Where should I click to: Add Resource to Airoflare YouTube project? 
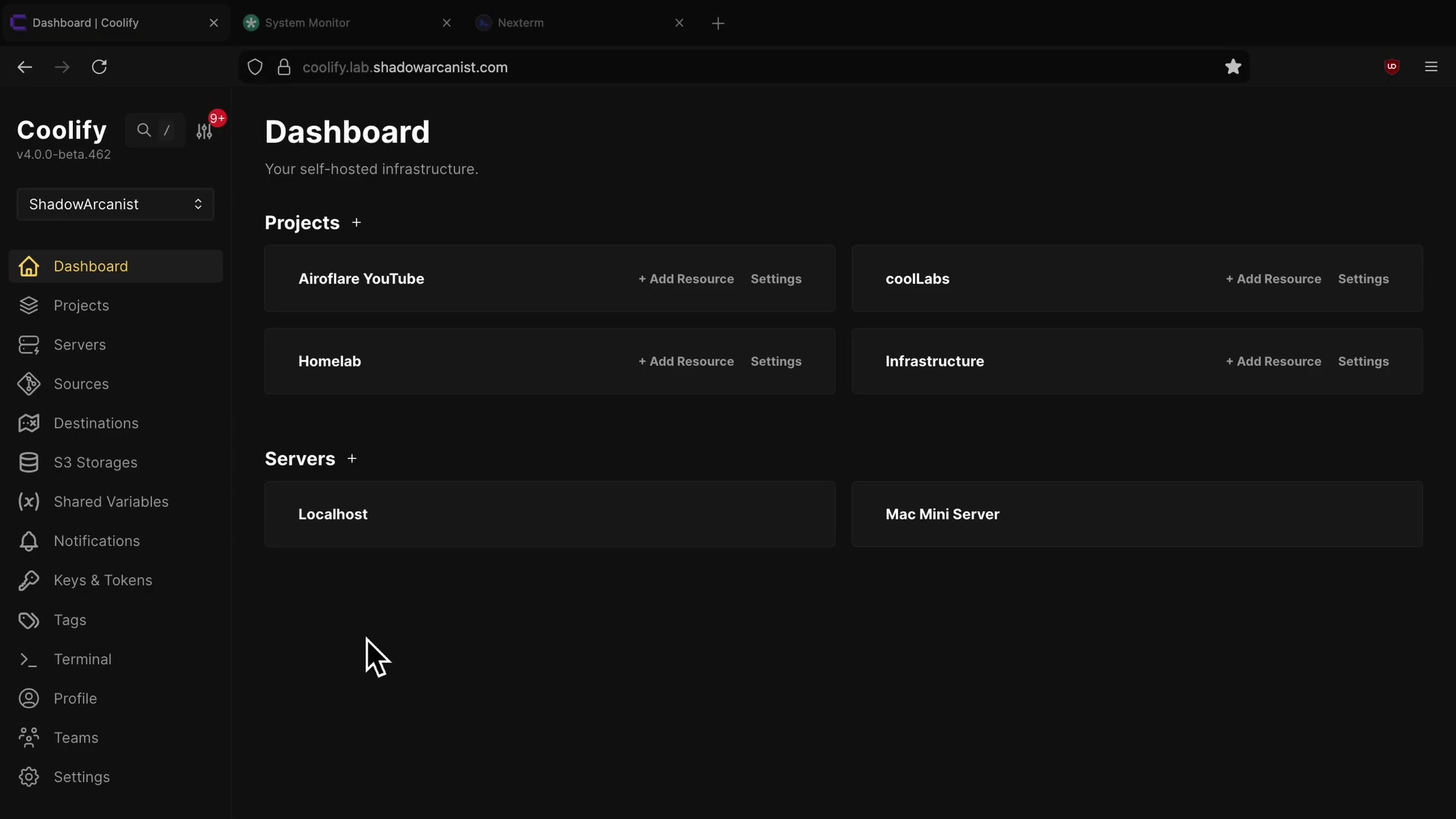[x=686, y=279]
